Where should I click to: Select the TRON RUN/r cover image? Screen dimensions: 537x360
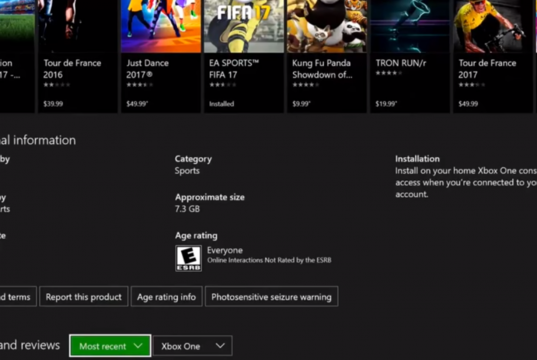coord(410,26)
